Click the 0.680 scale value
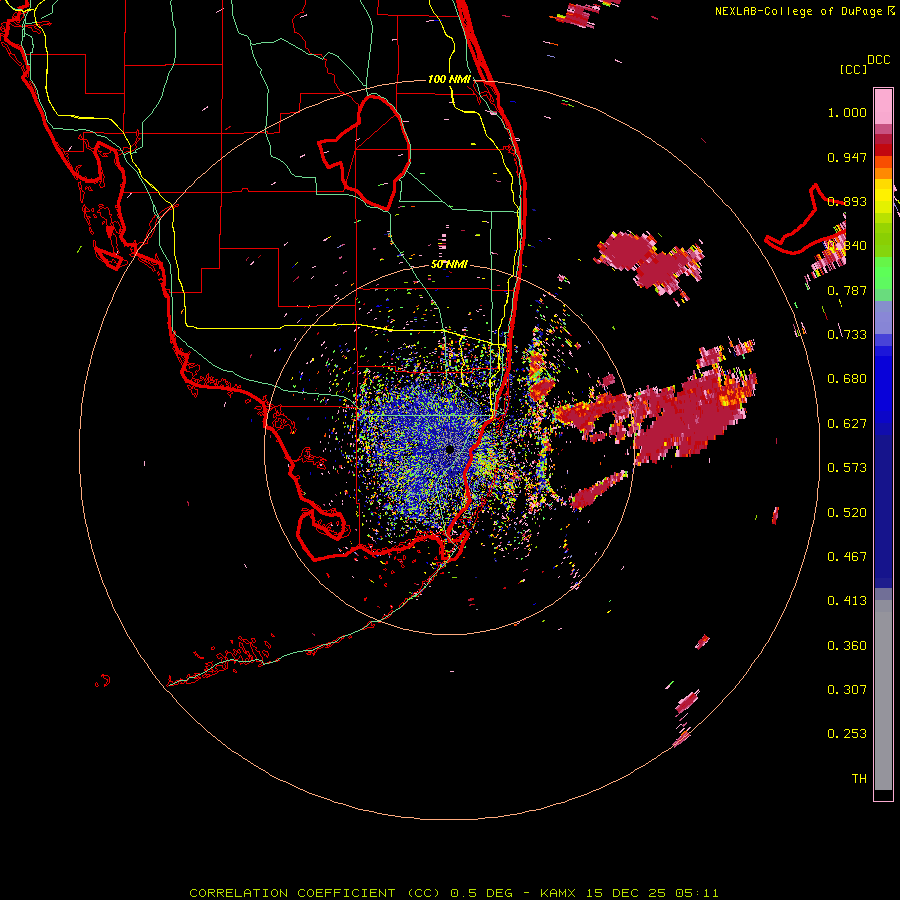This screenshot has width=900, height=900. click(x=847, y=379)
